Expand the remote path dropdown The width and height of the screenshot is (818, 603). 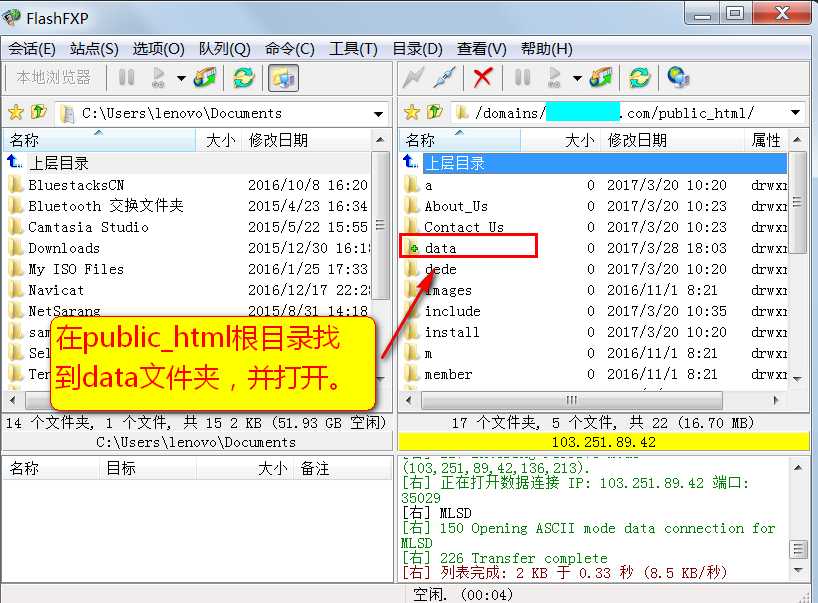pyautogui.click(x=795, y=114)
